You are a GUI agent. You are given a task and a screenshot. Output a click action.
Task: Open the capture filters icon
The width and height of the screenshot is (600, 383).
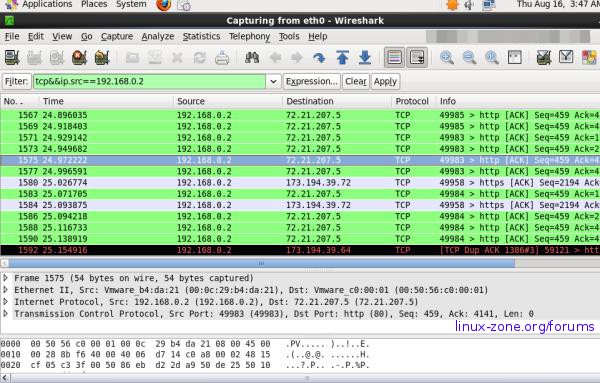[544, 58]
